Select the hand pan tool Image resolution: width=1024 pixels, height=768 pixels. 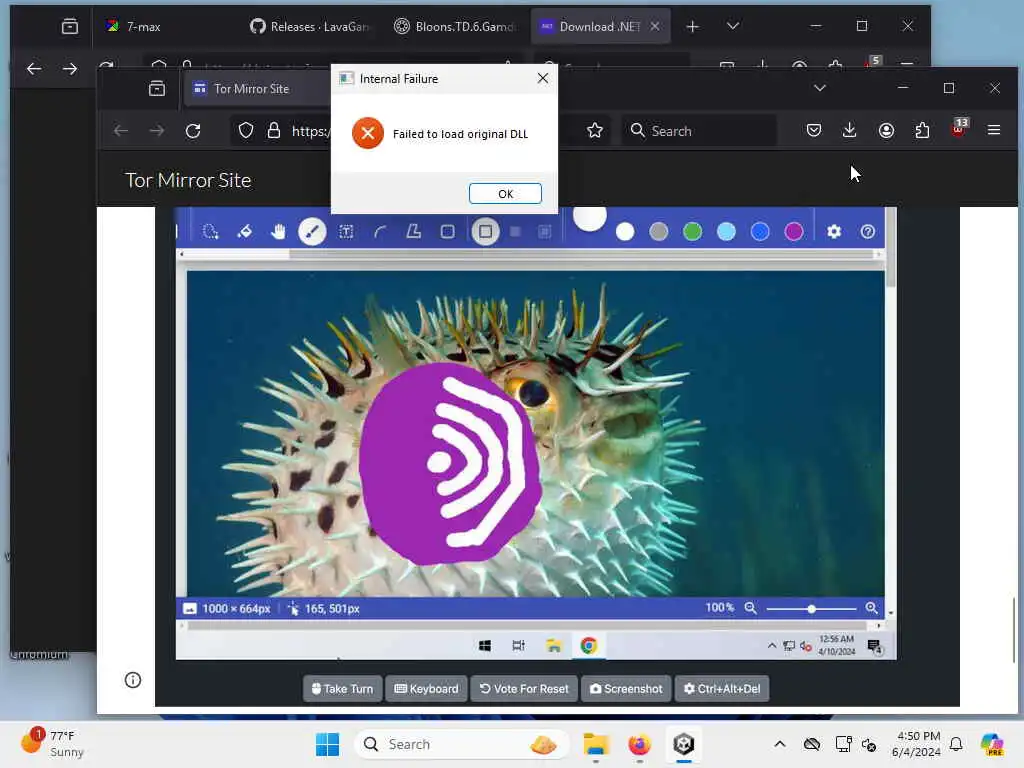click(x=278, y=231)
